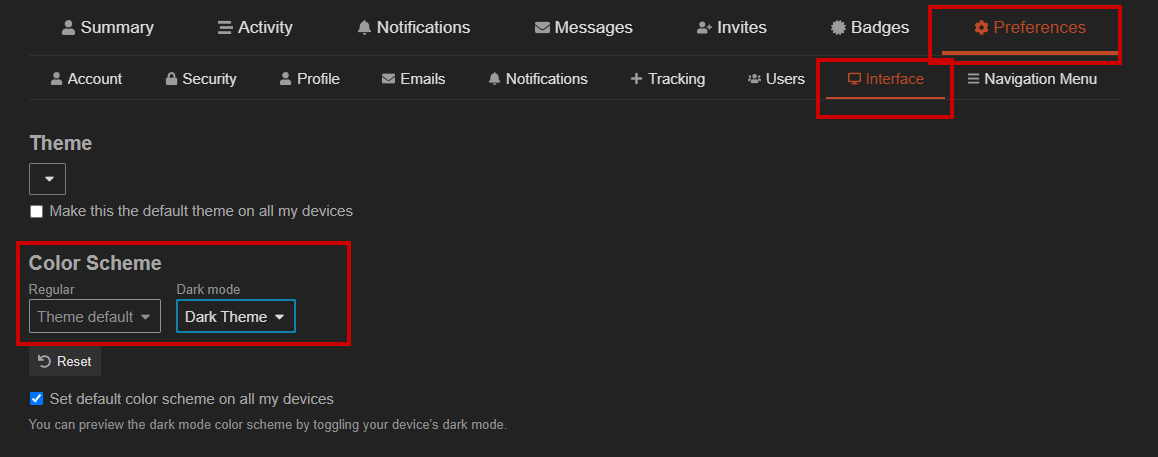Click the Invites user-plus icon
Viewport: 1158px width, 457px height.
point(705,28)
